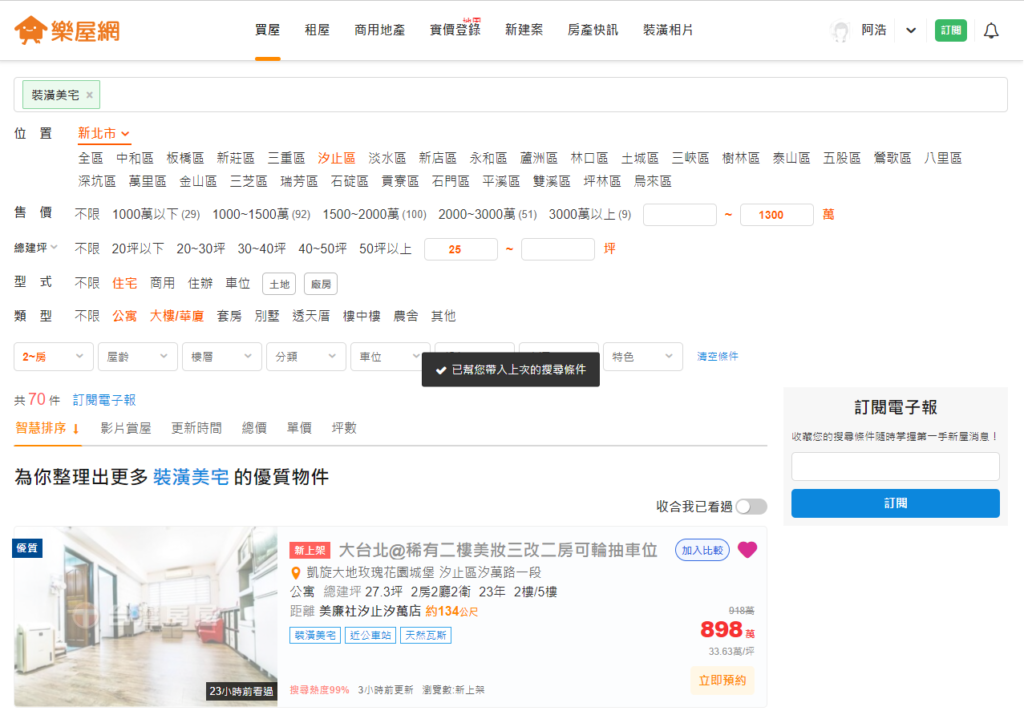Click the maximum 坪 input field

click(558, 249)
